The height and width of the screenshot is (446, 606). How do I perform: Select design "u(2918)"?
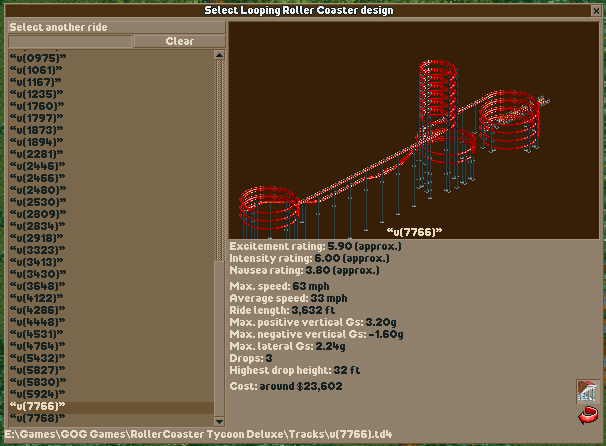111,238
